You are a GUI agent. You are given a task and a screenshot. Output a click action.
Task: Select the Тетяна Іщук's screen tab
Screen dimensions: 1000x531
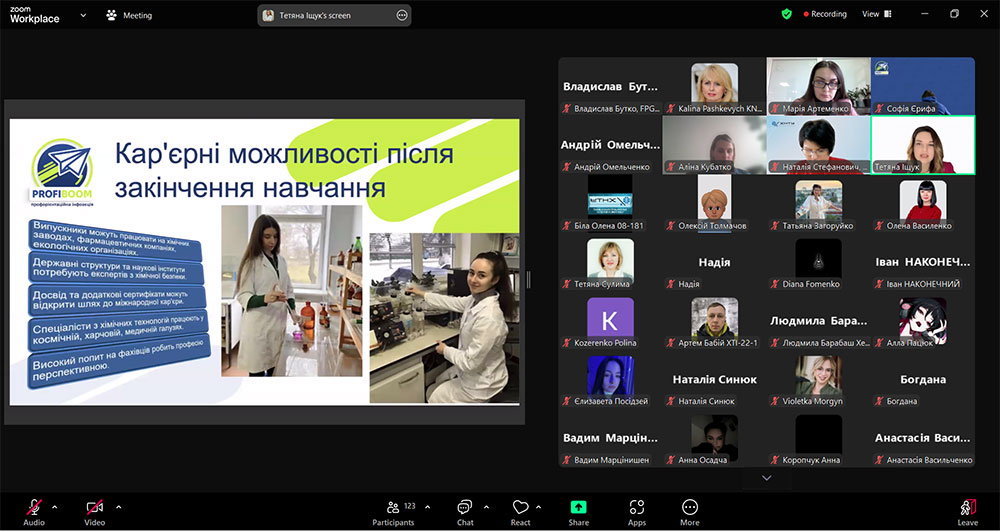[x=334, y=15]
